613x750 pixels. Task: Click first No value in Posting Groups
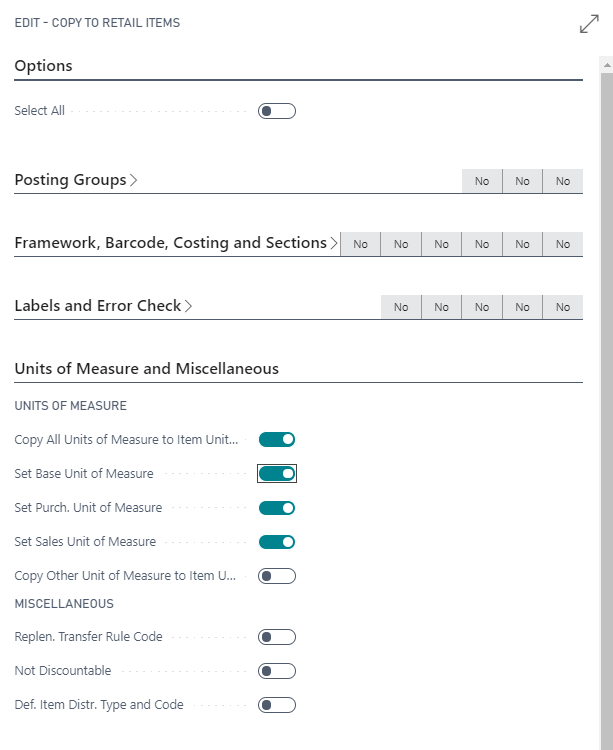click(x=482, y=181)
